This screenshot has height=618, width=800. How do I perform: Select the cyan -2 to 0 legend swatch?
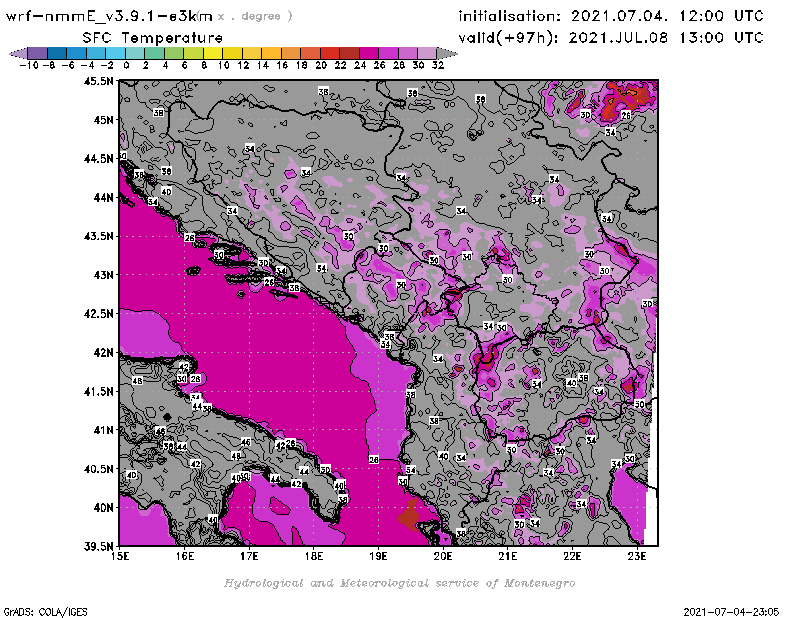coord(116,53)
